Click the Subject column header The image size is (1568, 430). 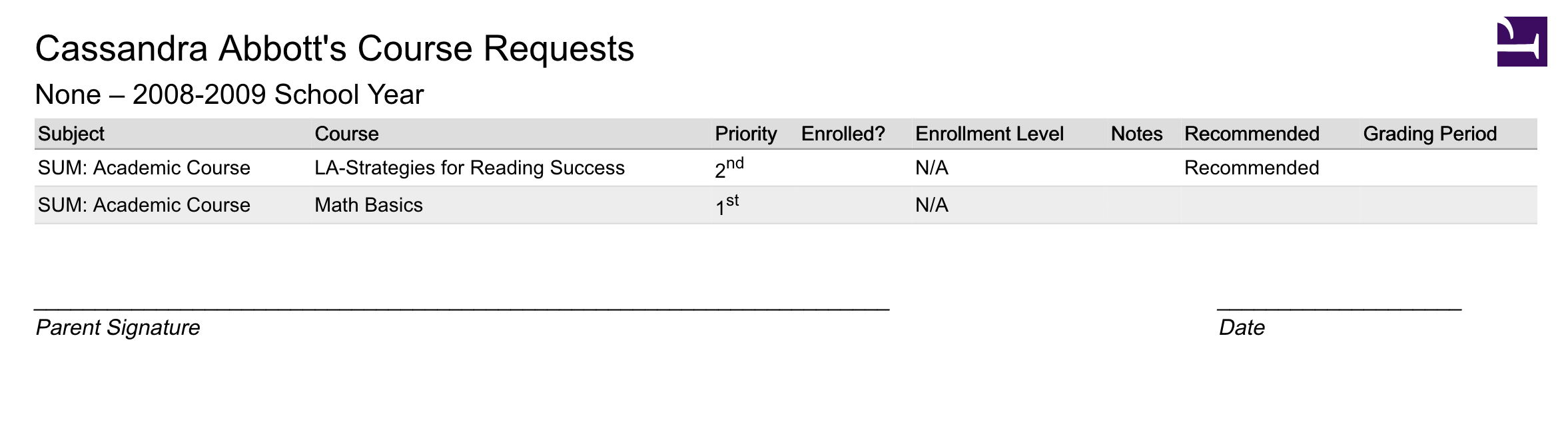[x=71, y=134]
